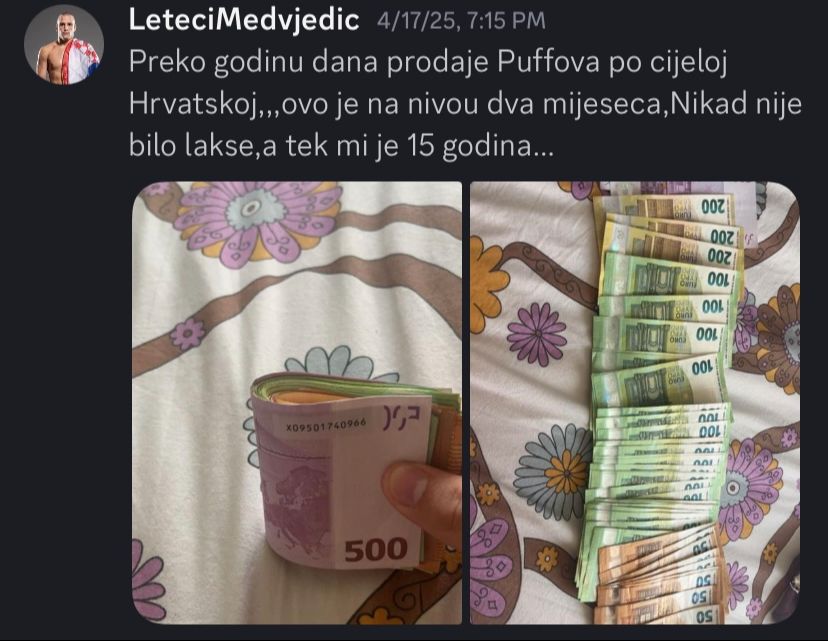Click the word "Puffova" in the message
The image size is (828, 641).
point(548,62)
